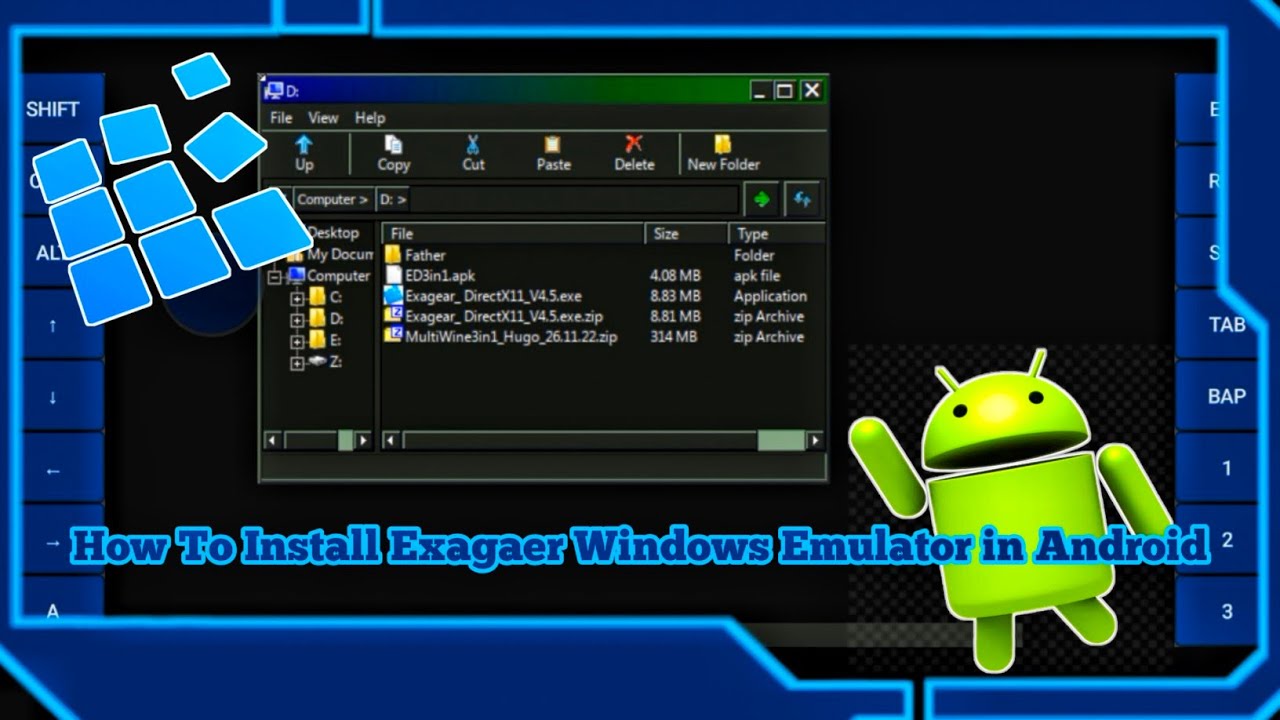Screen dimensions: 1280x720
Task: Click the C: drive folder icon
Action: point(318,296)
